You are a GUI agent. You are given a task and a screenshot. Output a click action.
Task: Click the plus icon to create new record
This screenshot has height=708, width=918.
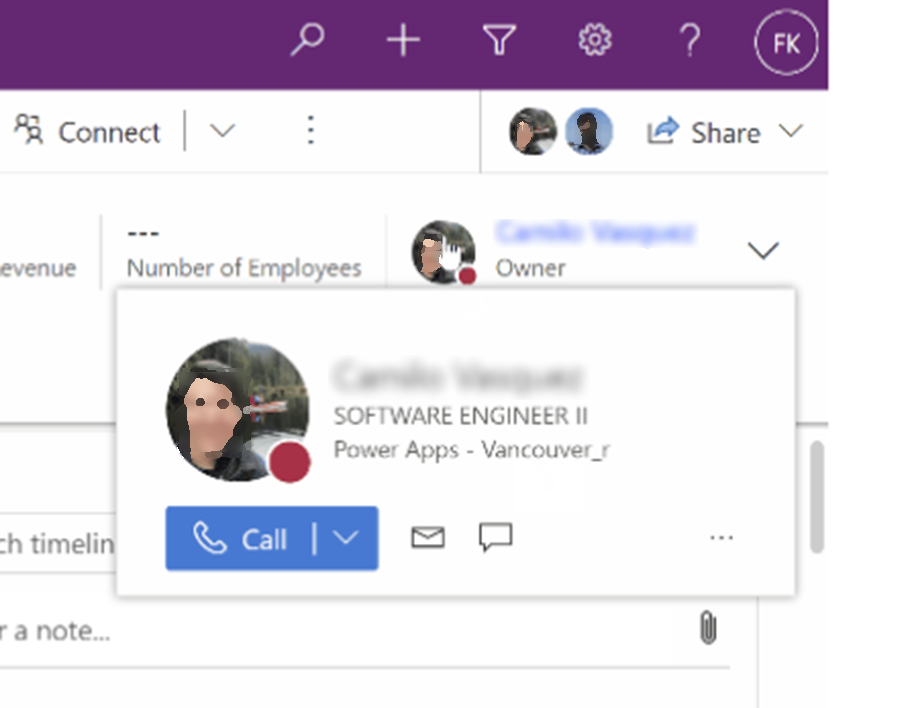(x=403, y=40)
